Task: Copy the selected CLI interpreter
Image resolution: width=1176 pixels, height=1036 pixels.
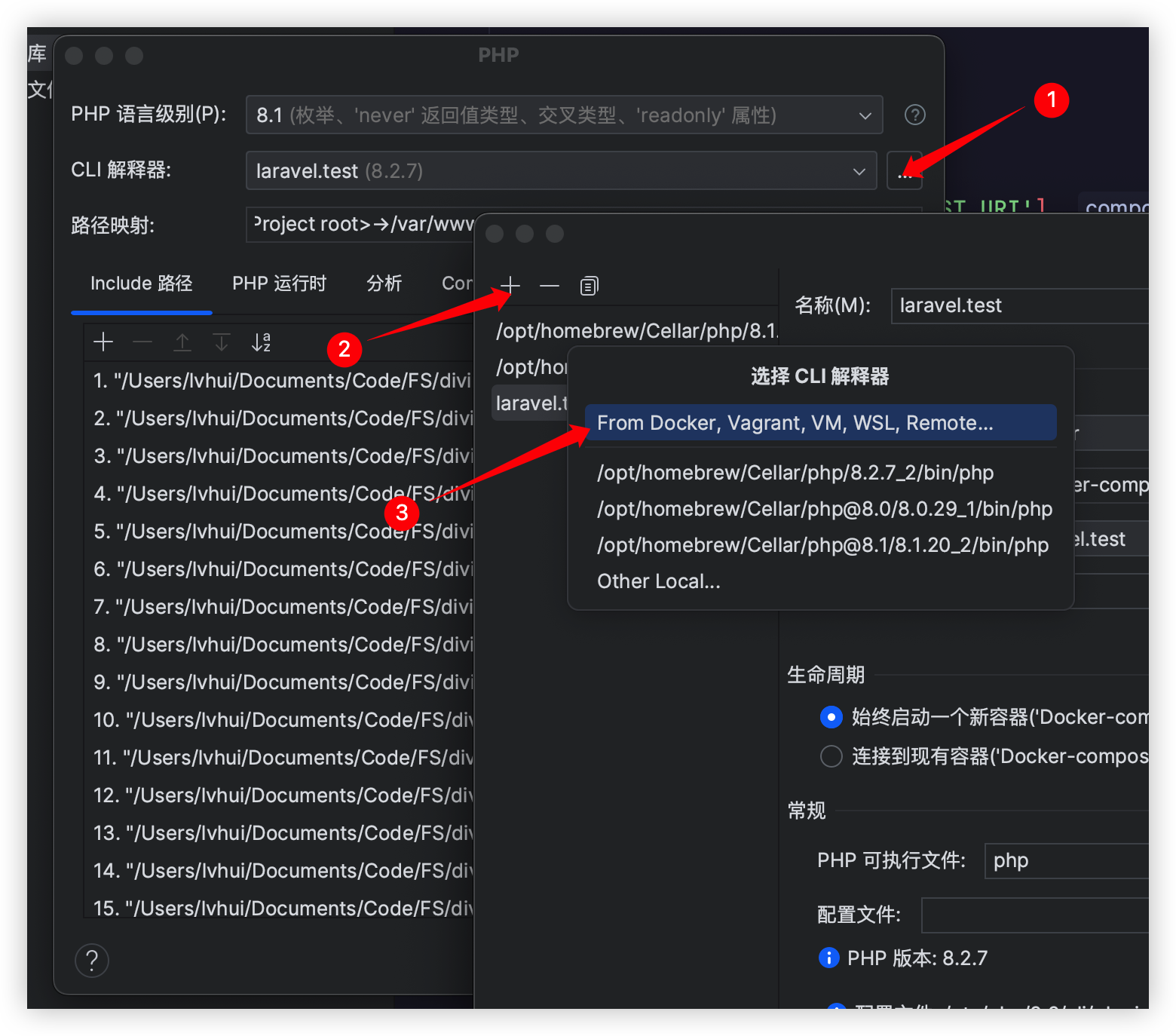Action: coord(589,286)
